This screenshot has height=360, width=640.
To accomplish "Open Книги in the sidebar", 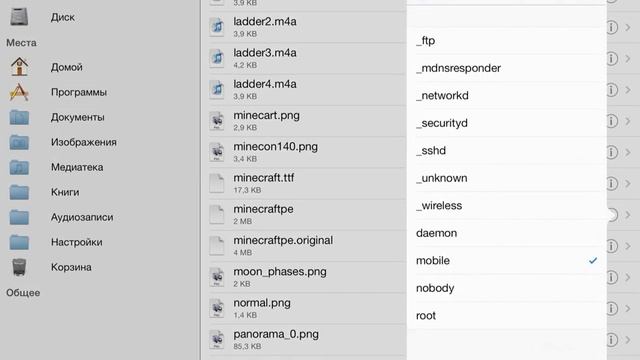I will tap(65, 192).
